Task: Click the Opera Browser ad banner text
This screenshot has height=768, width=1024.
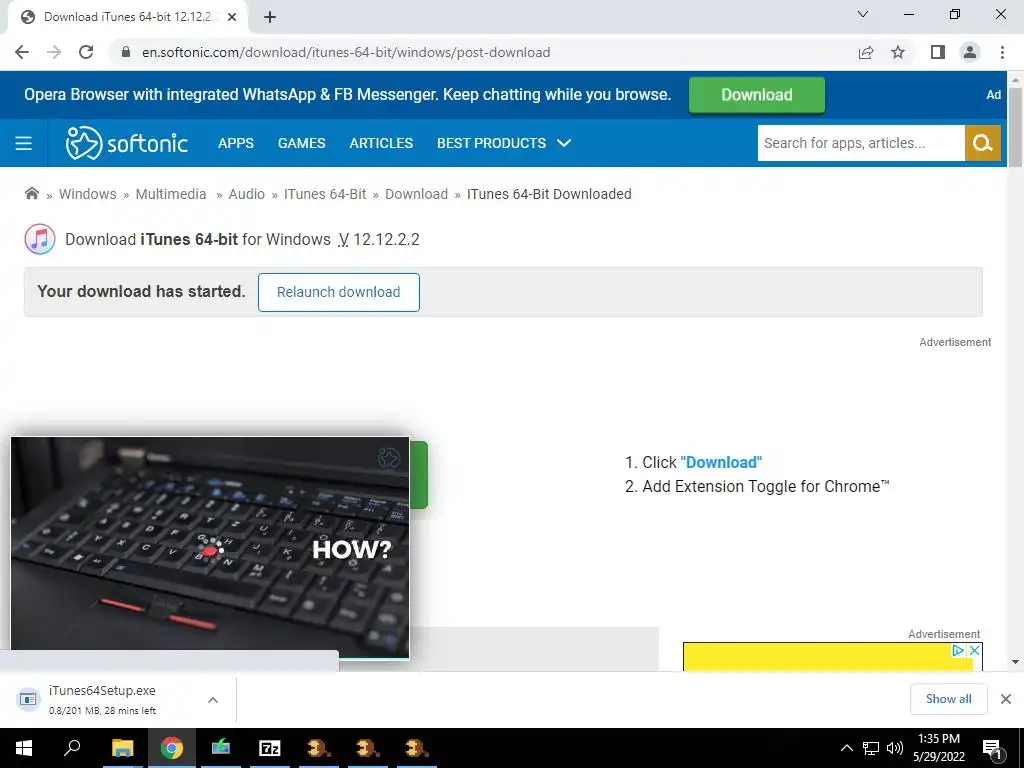Action: tap(347, 95)
